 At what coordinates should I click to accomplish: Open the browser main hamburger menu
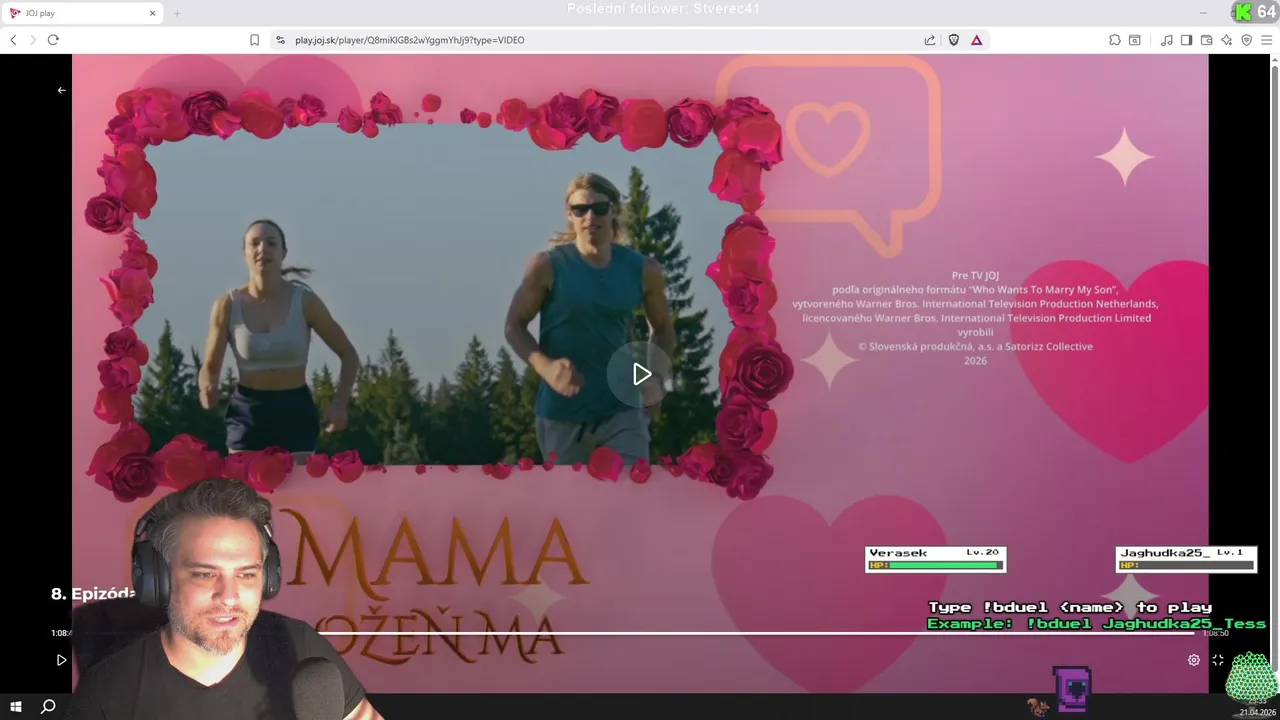click(1266, 40)
